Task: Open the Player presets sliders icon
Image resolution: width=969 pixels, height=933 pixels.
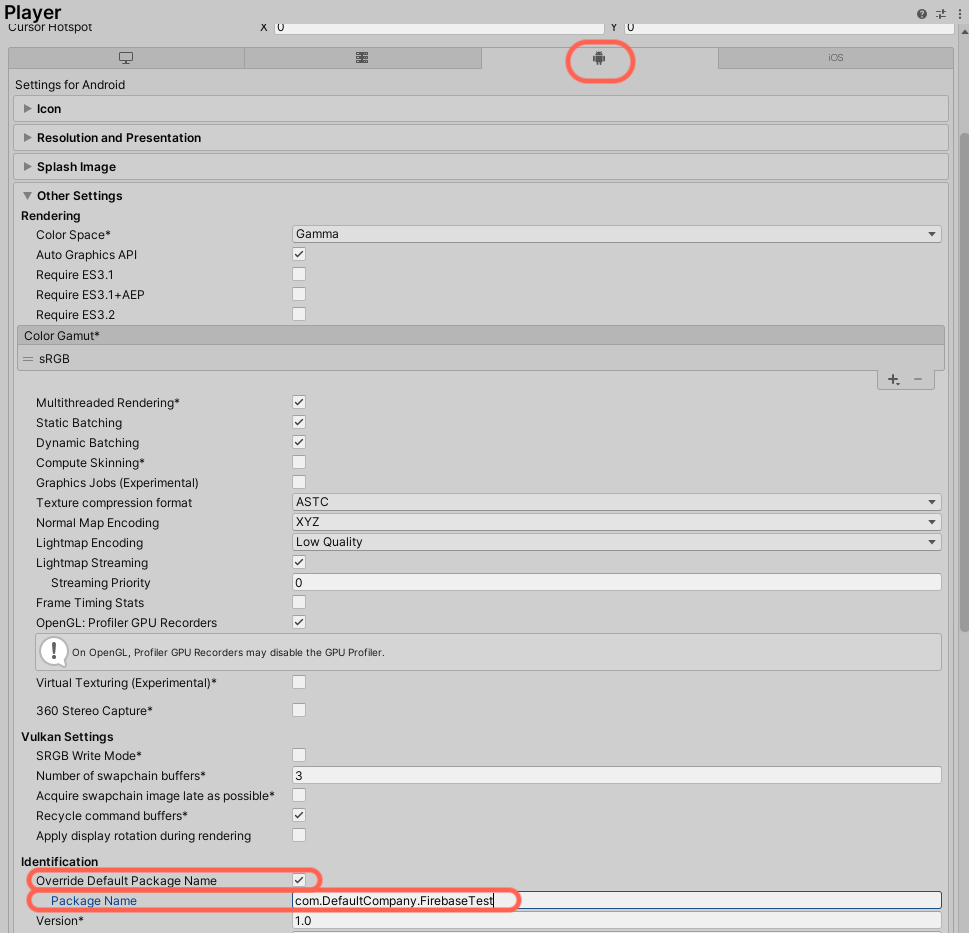Action: [x=941, y=14]
